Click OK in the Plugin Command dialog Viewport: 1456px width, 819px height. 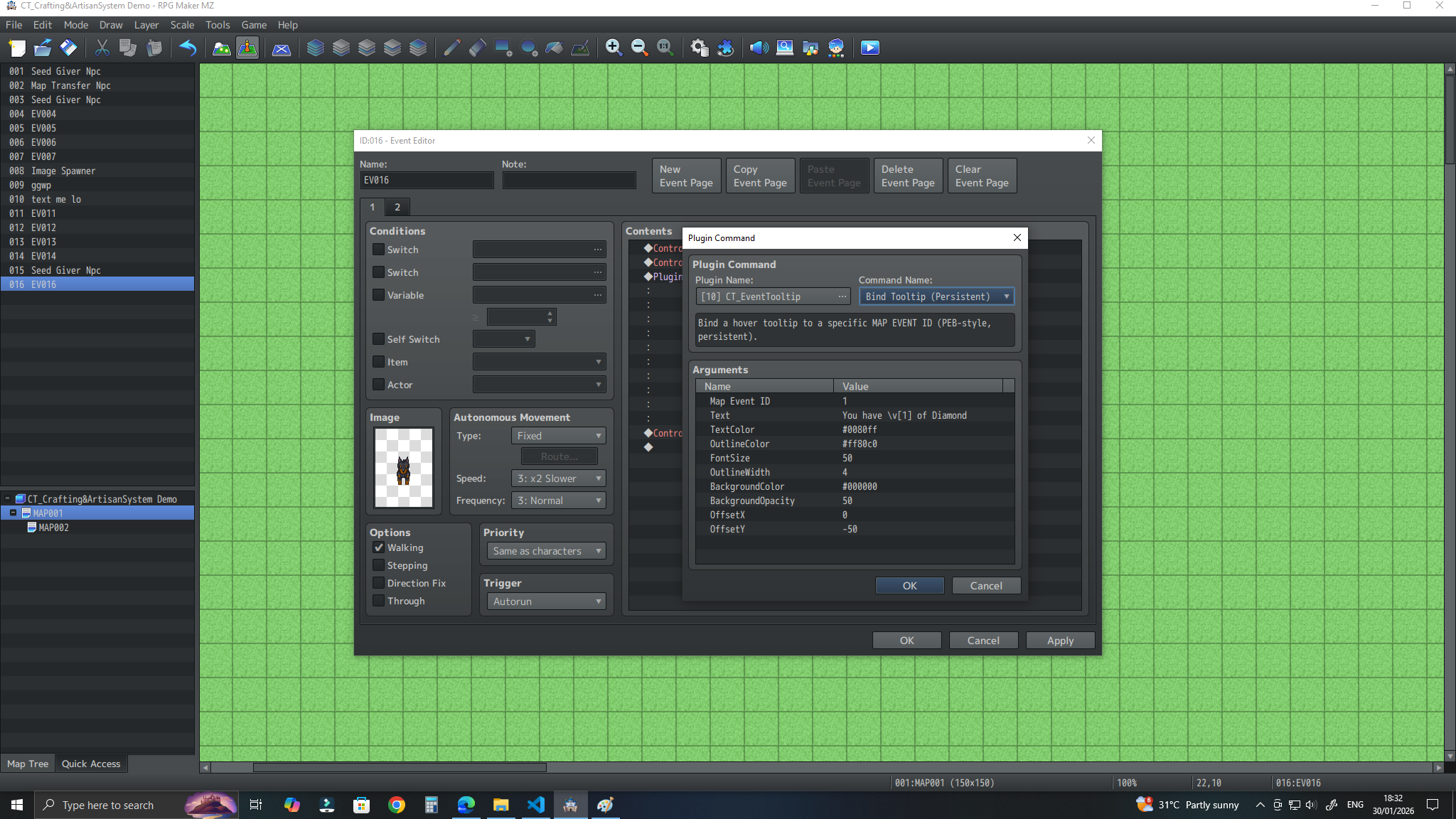coord(909,585)
